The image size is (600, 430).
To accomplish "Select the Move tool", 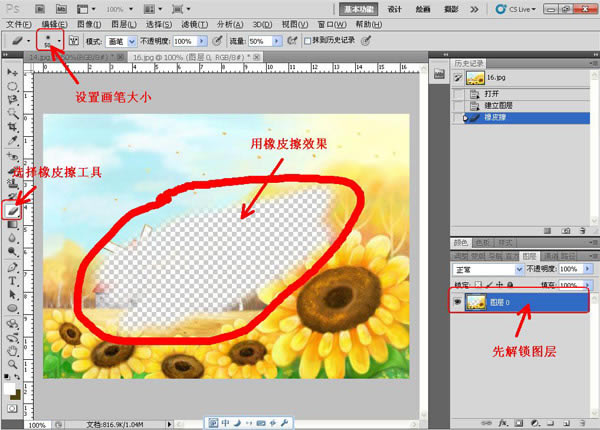I will click(12, 72).
